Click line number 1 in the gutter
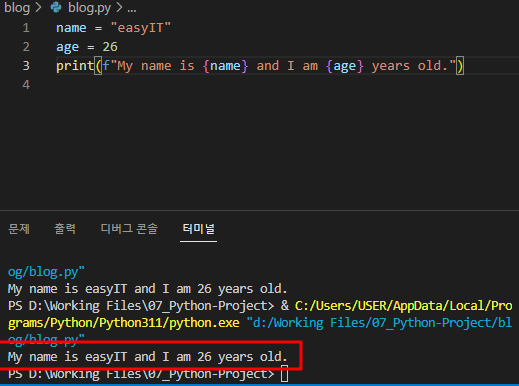This screenshot has height=386, width=519. (26, 28)
